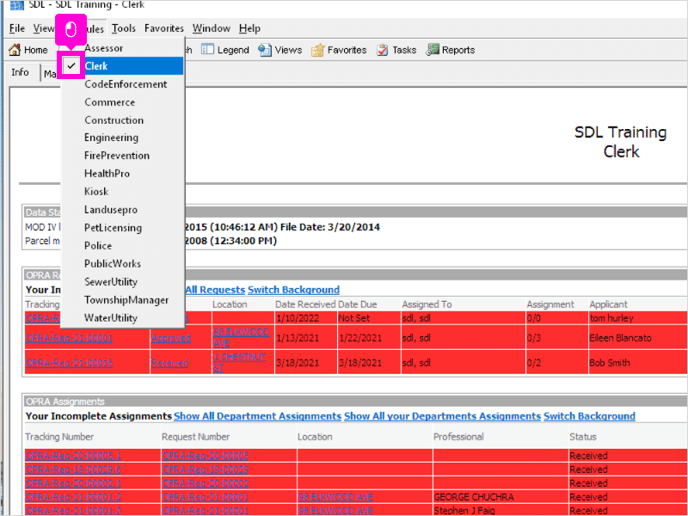Open the Help menu
This screenshot has width=688, height=516.
click(x=250, y=29)
